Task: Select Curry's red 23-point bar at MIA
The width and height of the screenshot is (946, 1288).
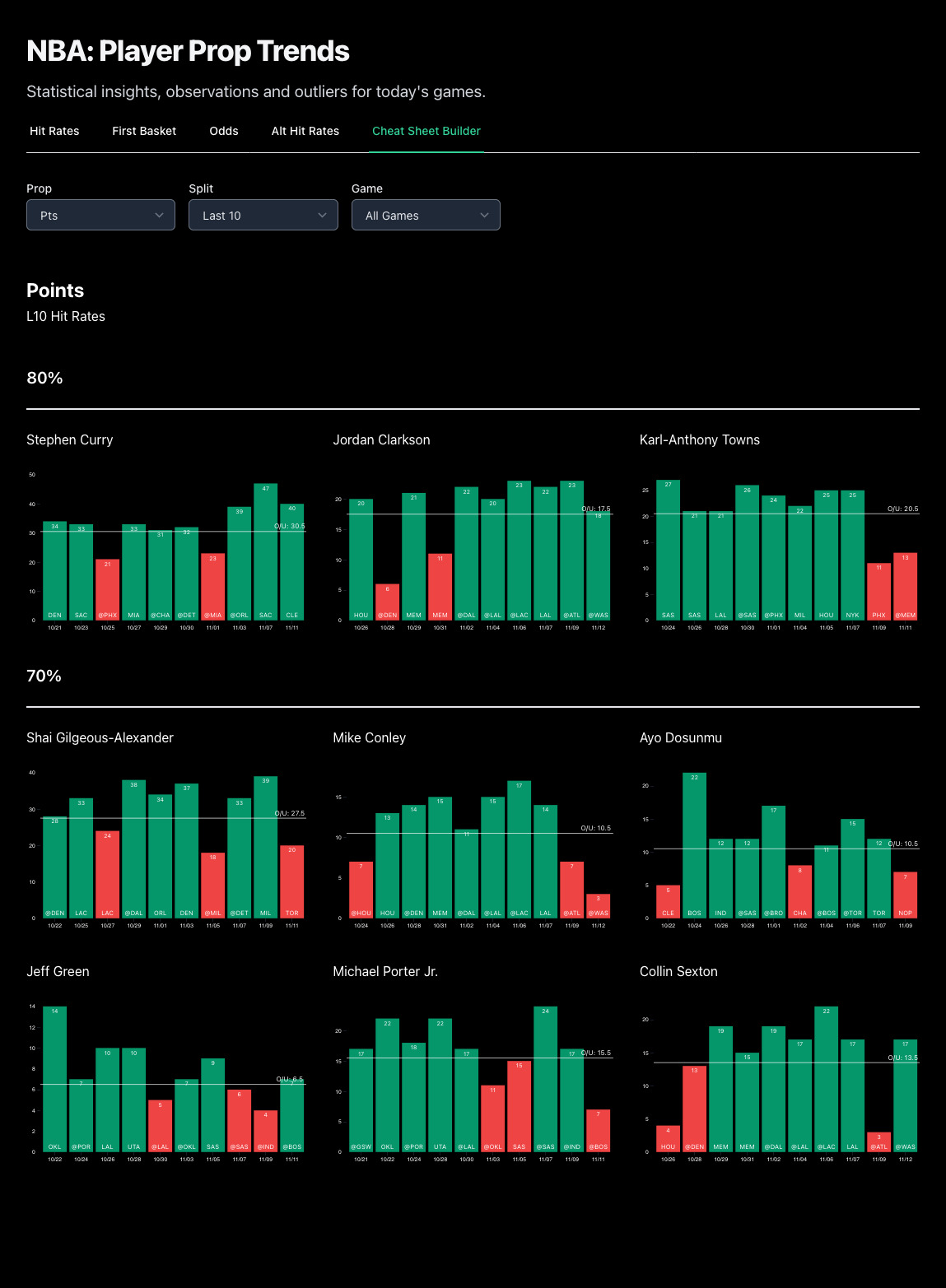Action: coord(213,587)
